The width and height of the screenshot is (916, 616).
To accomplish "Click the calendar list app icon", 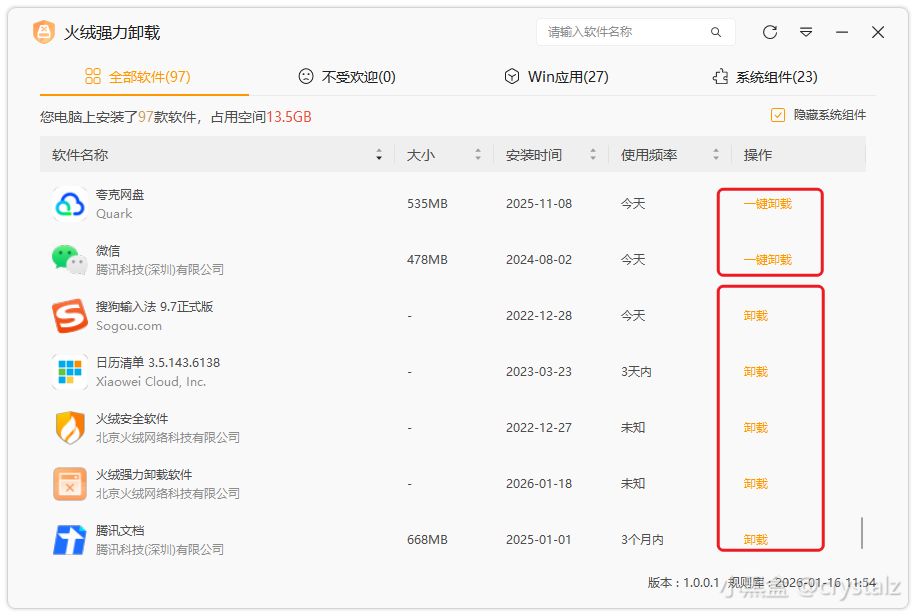I will click(70, 372).
